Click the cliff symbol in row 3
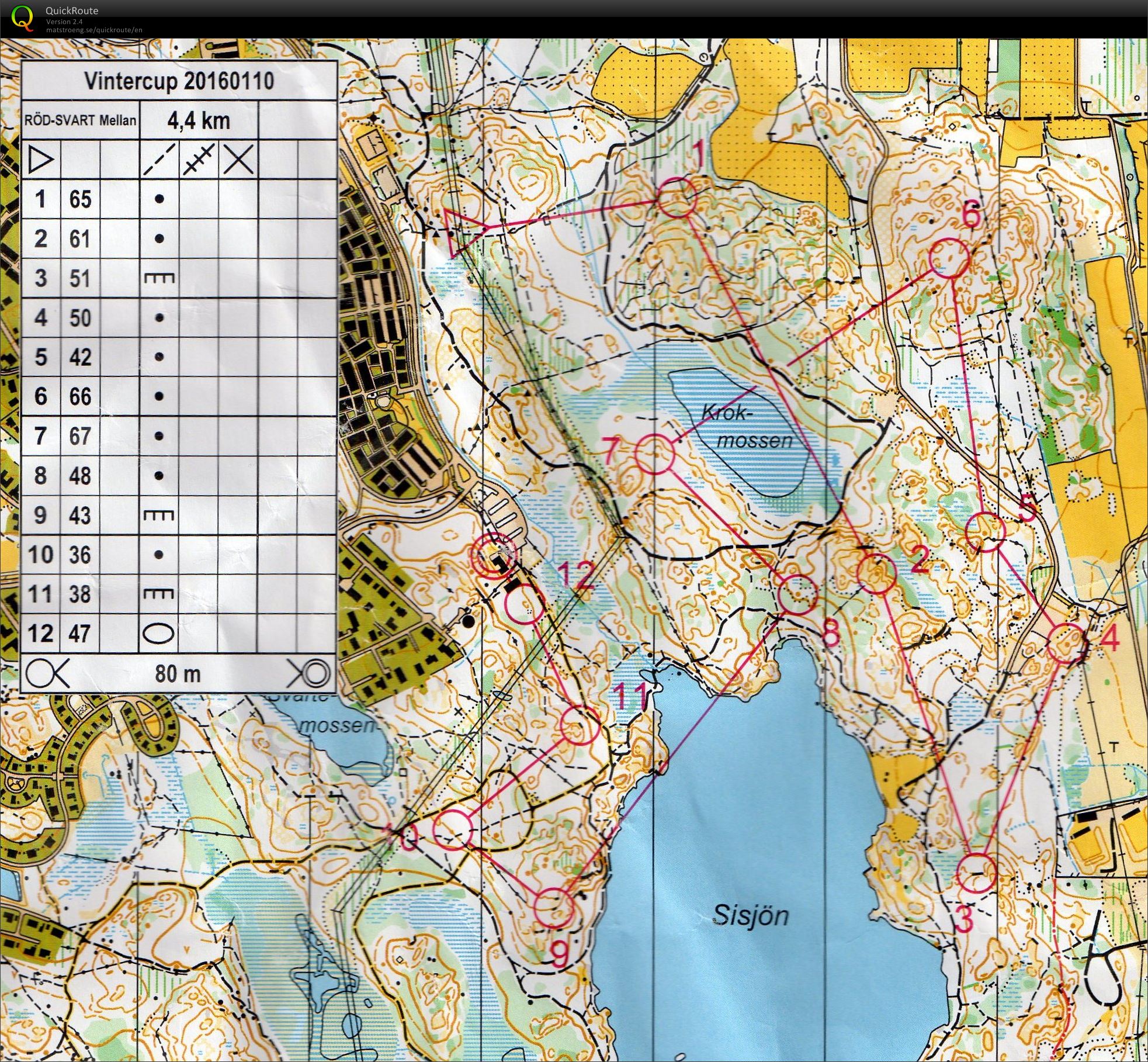The height and width of the screenshot is (1062, 1148). (x=159, y=278)
